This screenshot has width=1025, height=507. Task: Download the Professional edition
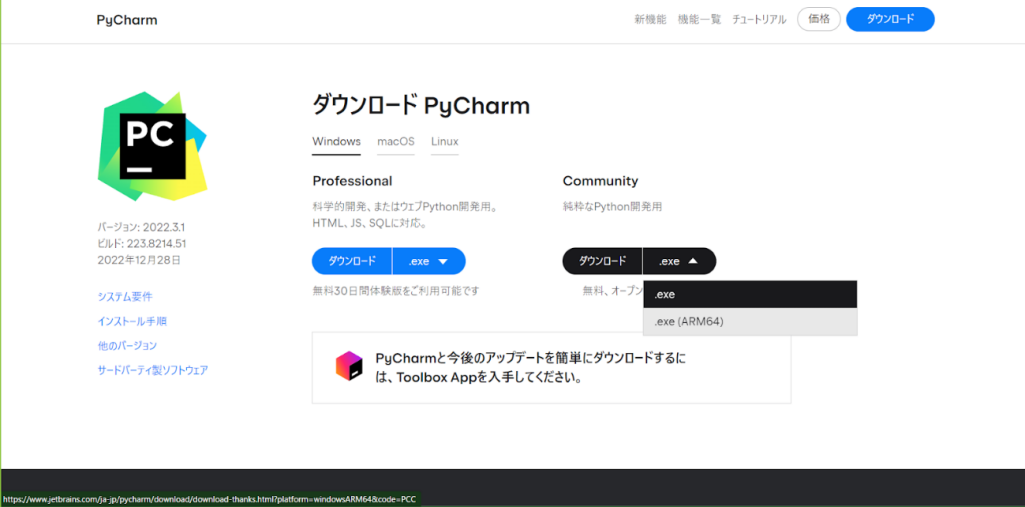pyautogui.click(x=352, y=261)
